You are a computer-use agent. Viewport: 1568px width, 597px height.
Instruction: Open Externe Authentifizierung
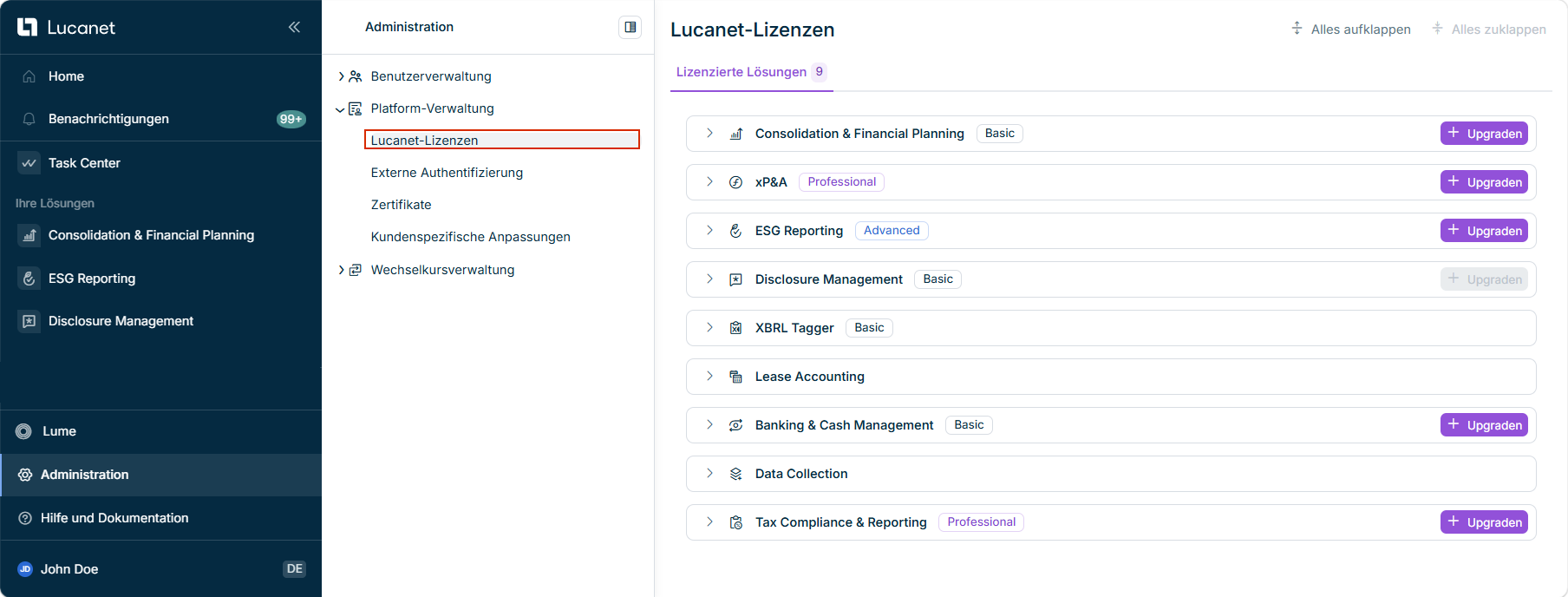tap(447, 173)
